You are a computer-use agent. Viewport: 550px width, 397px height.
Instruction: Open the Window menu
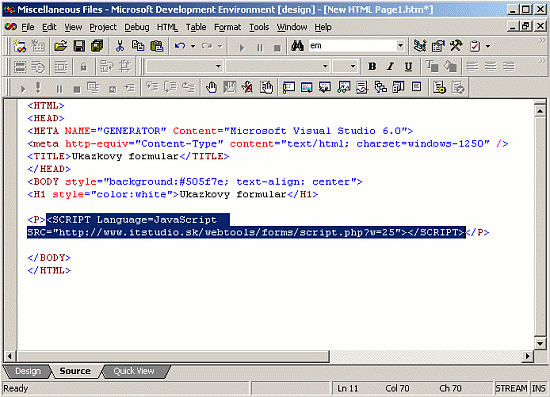point(291,27)
